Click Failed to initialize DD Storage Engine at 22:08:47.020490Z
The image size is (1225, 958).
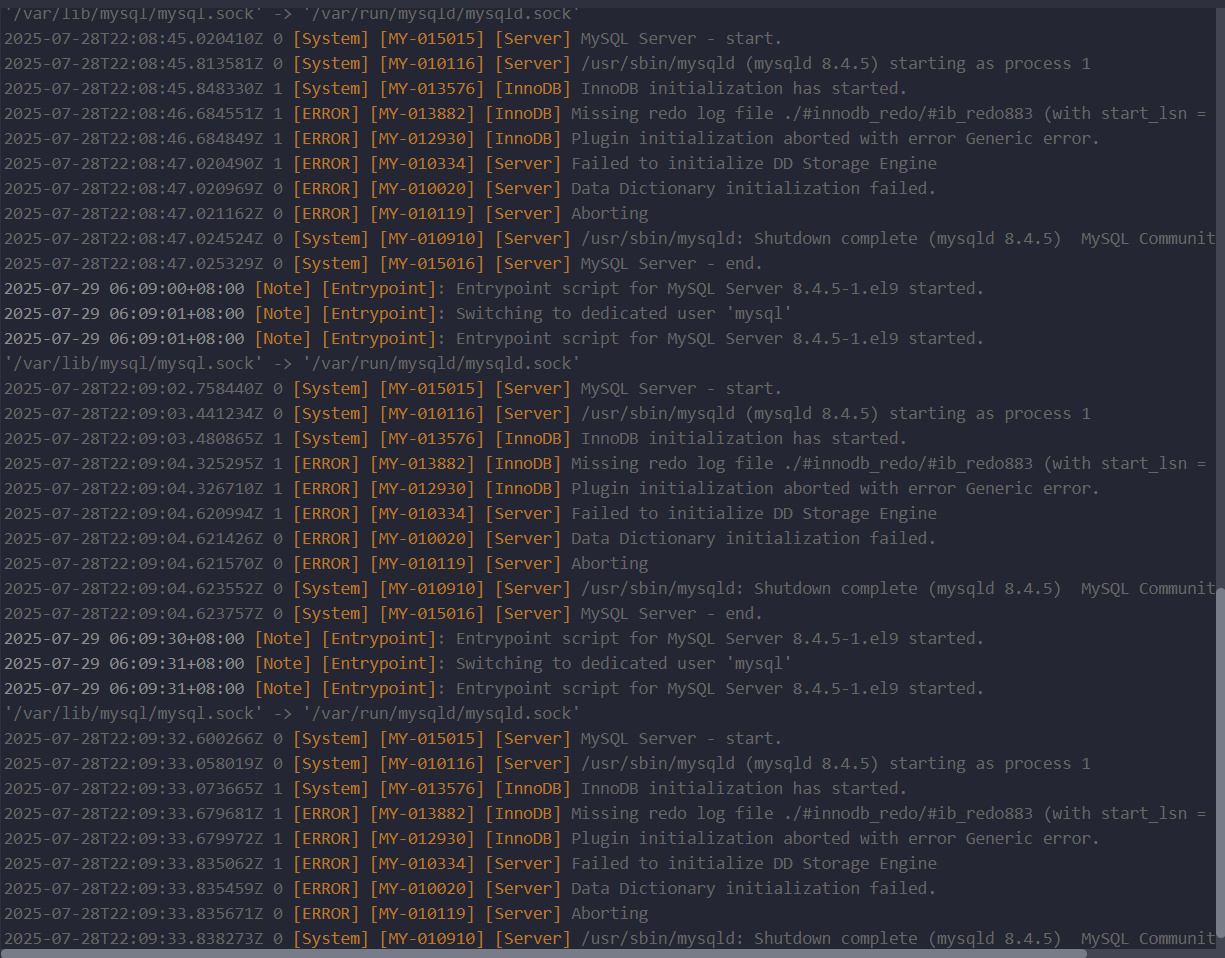point(754,163)
